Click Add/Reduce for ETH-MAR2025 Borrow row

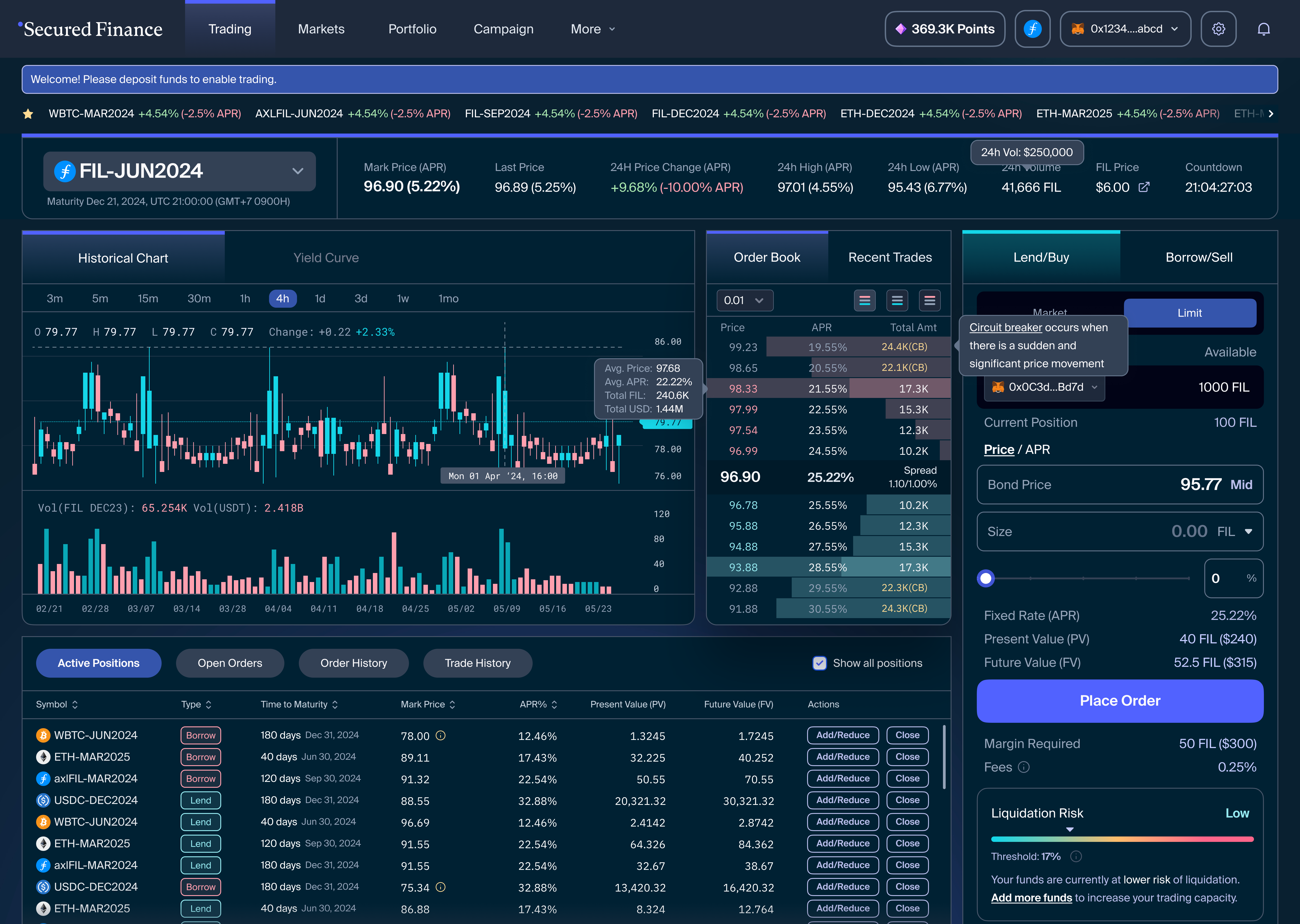[843, 757]
